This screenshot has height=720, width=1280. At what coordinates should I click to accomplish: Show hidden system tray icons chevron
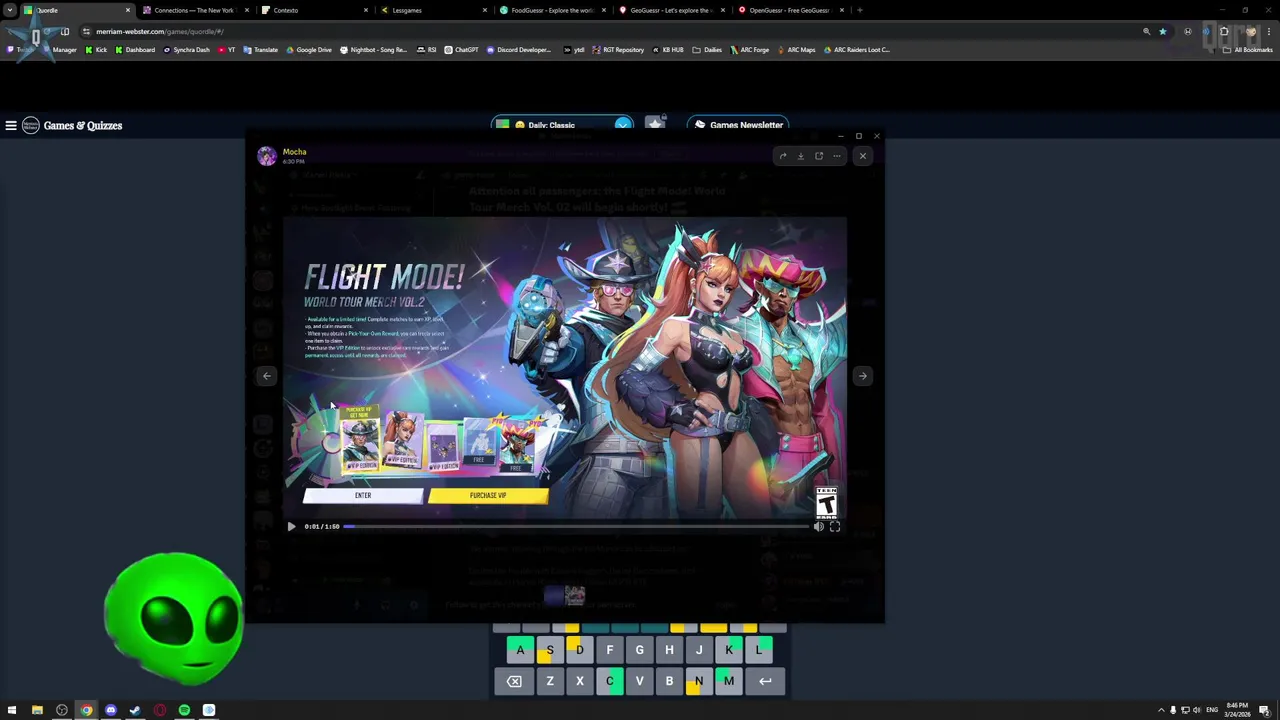(x=1161, y=710)
